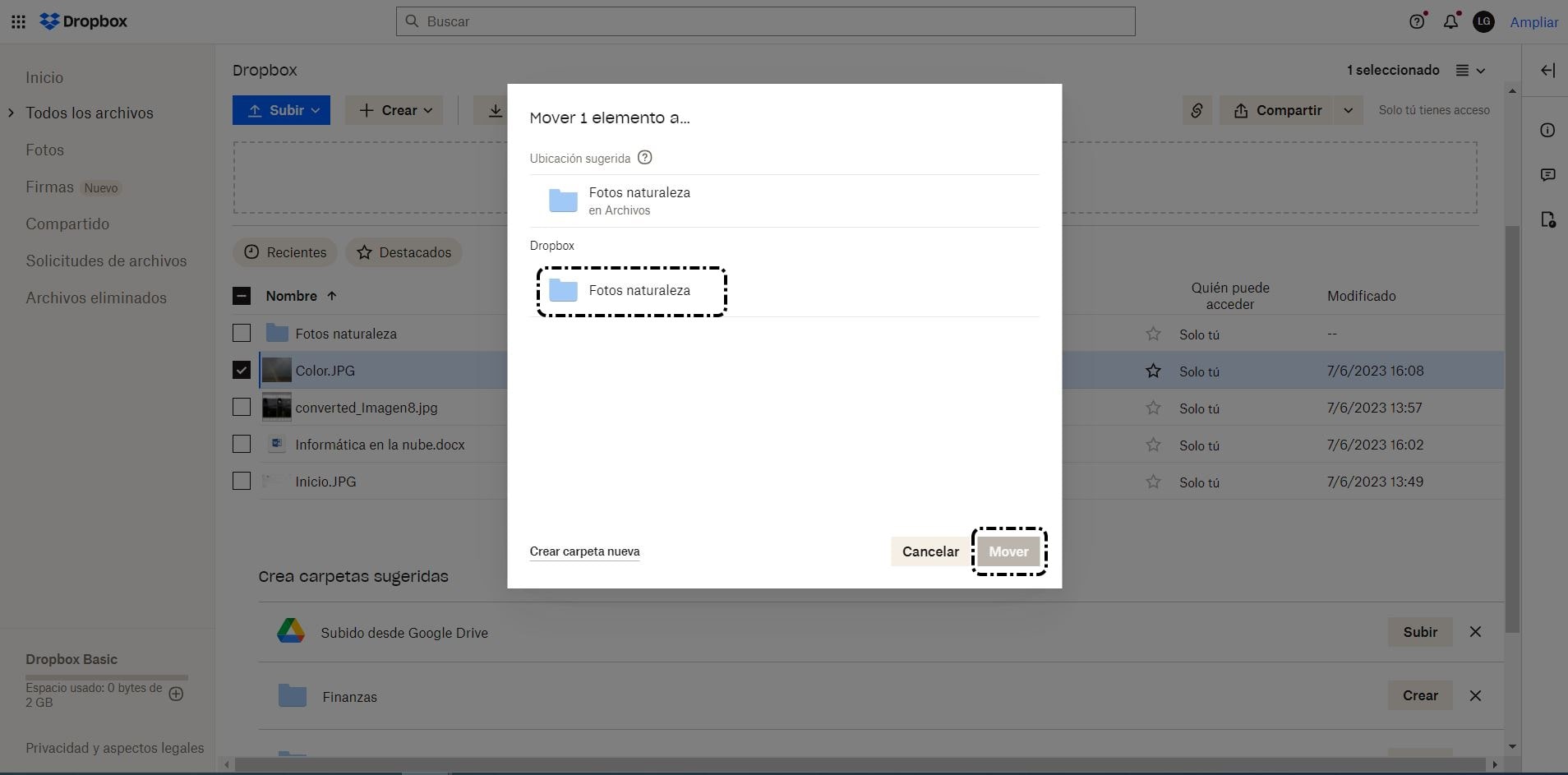Click the Finanzas folder icon
Image resolution: width=1568 pixels, height=775 pixels.
pos(292,696)
